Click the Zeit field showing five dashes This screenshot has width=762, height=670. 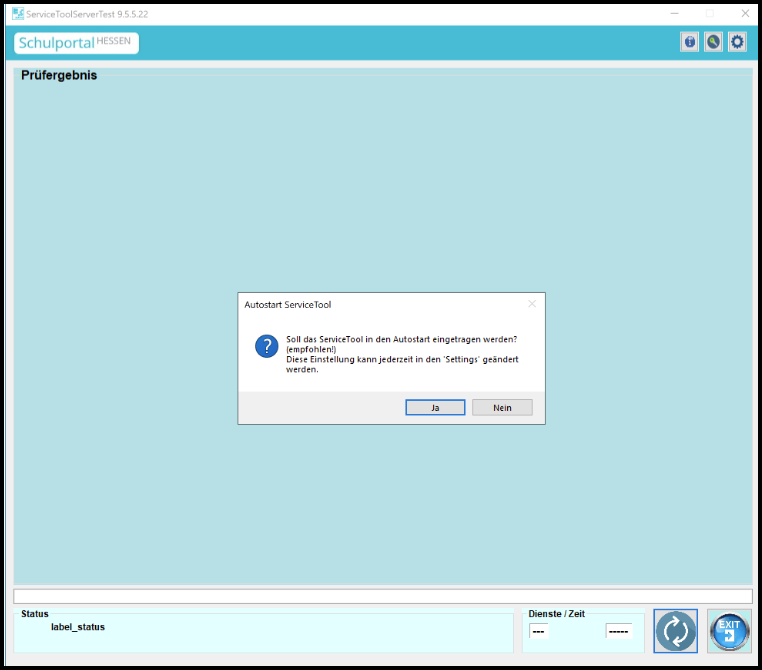(x=619, y=631)
